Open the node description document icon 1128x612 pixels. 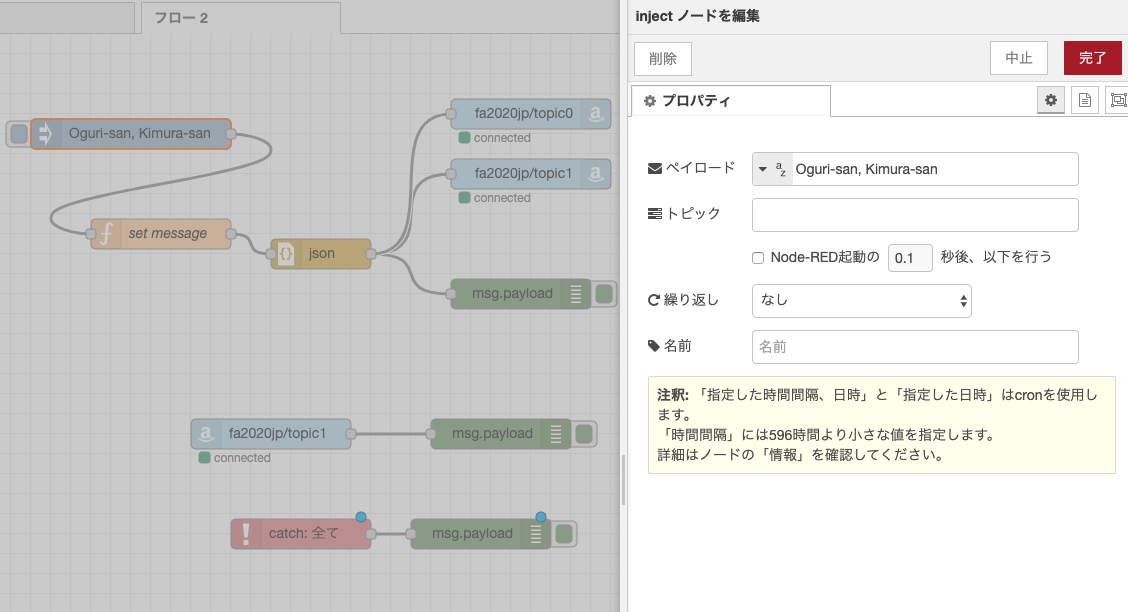point(1084,100)
